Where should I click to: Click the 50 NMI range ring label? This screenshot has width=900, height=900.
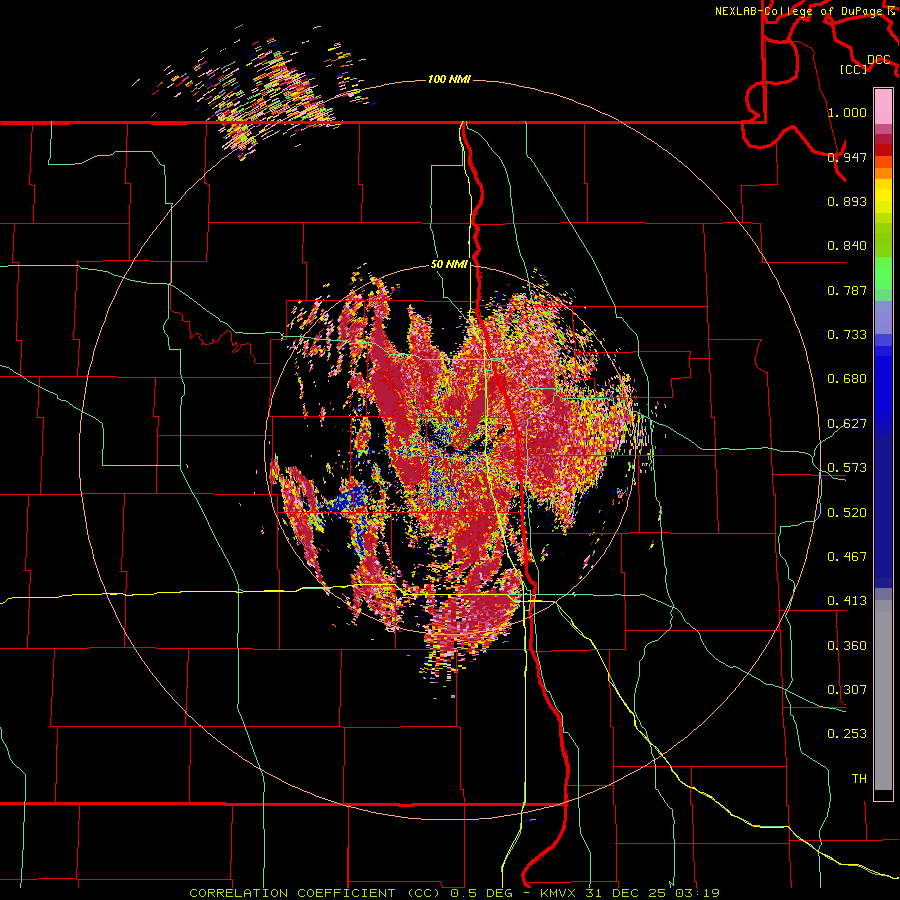point(449,265)
